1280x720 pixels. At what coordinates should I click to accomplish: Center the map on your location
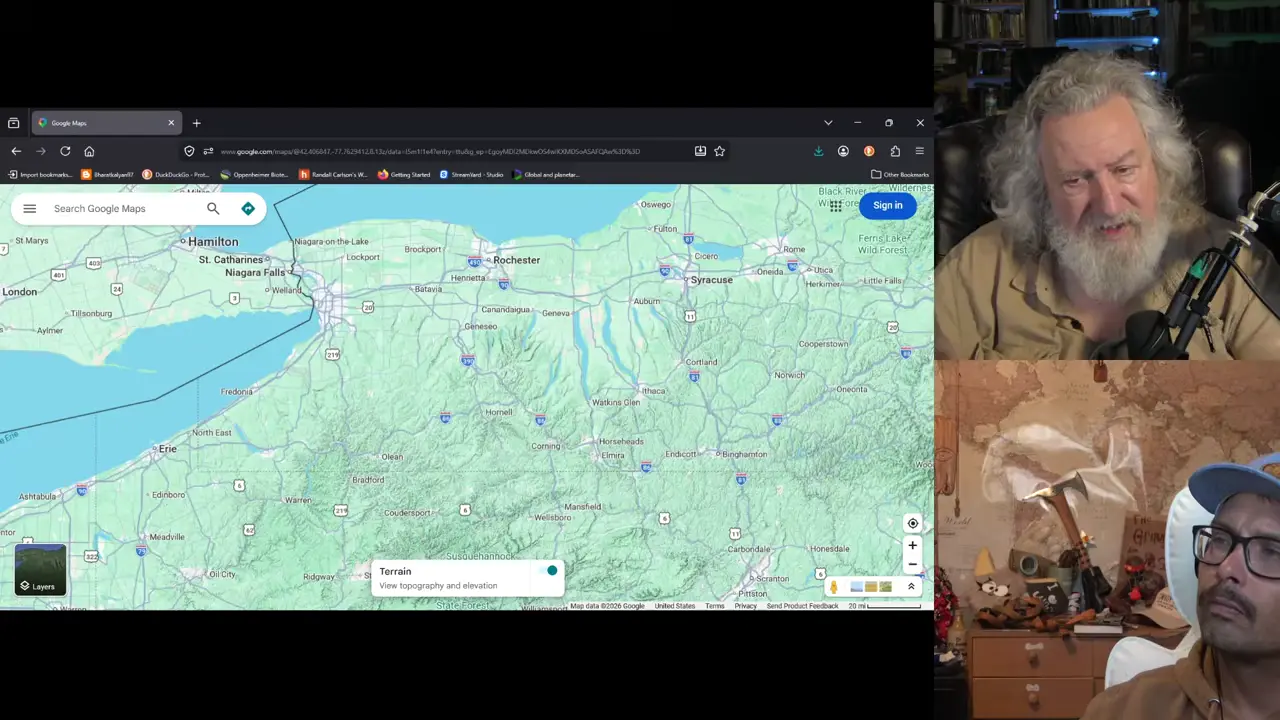click(912, 523)
